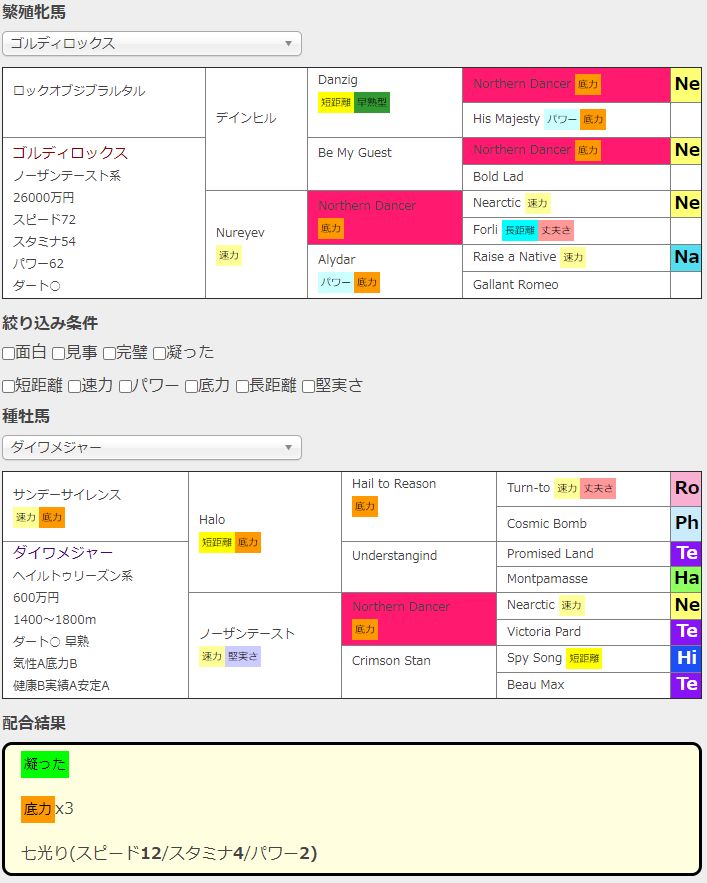The width and height of the screenshot is (707, 883).
Task: Click the 丈夫さ tag next to Turn-to
Action: coord(598,488)
